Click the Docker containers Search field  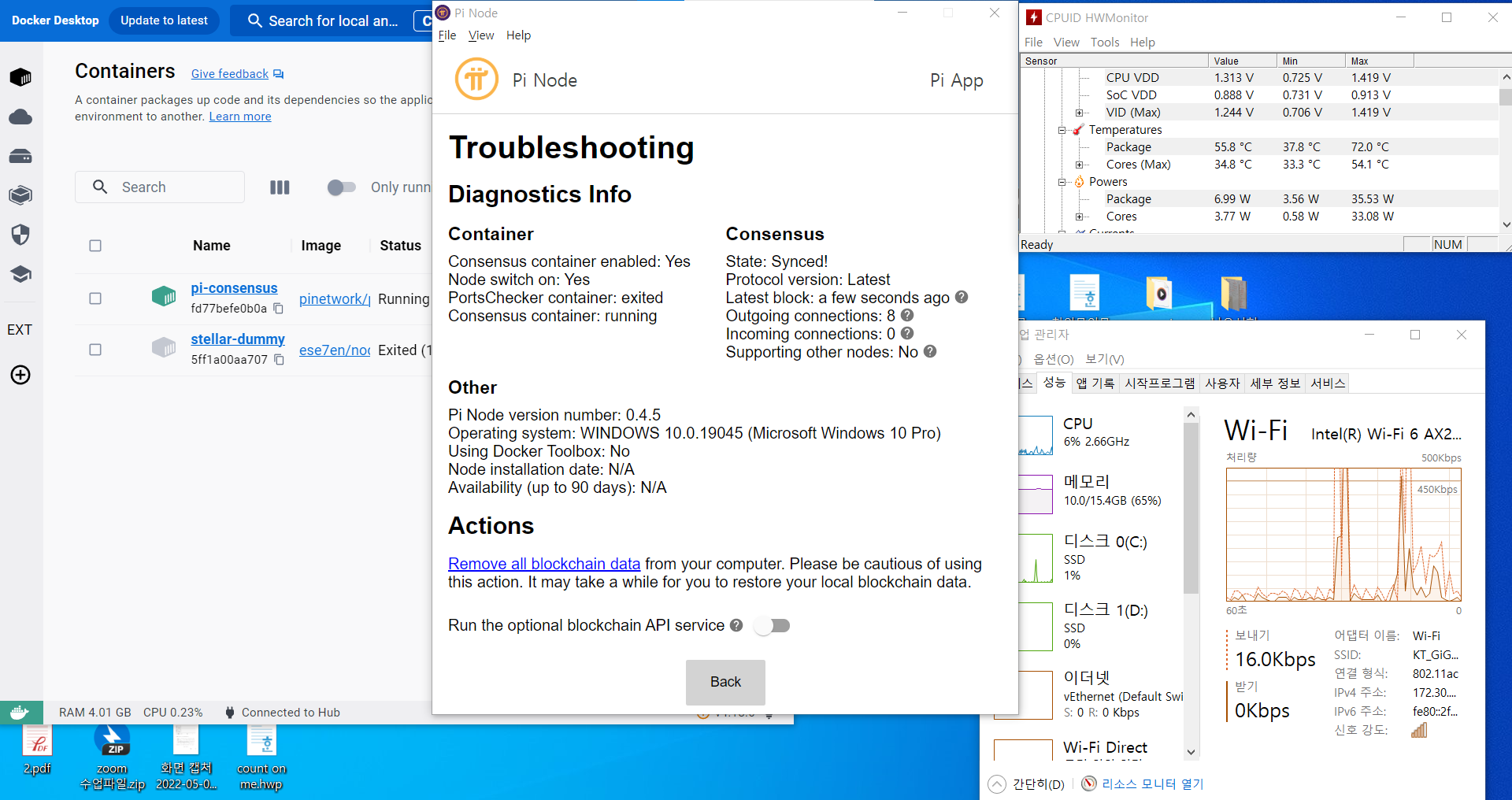point(160,187)
